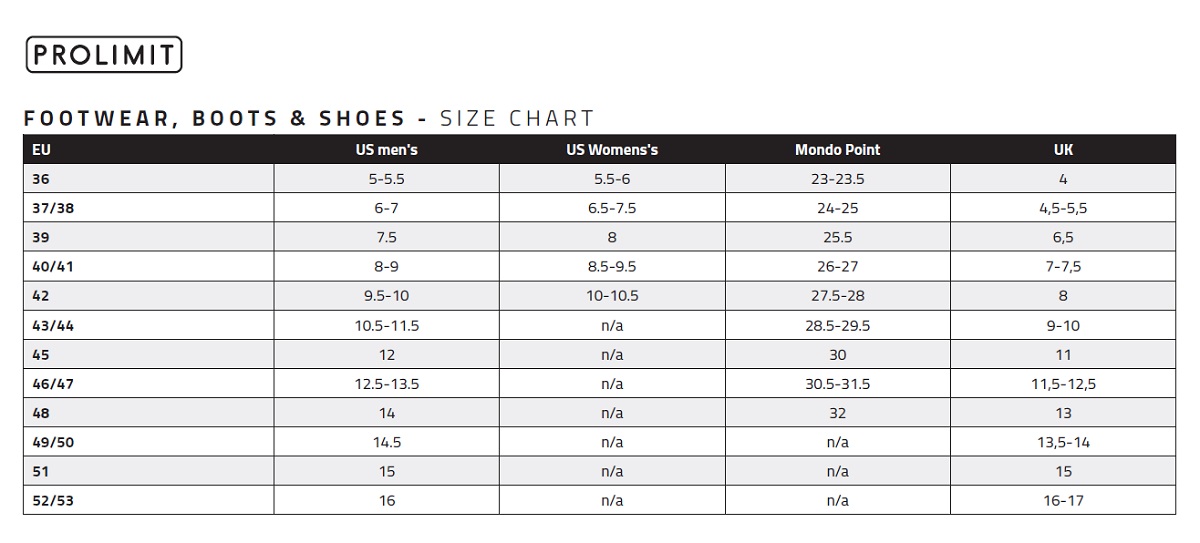Select the UK 16-17 cell

[1063, 501]
